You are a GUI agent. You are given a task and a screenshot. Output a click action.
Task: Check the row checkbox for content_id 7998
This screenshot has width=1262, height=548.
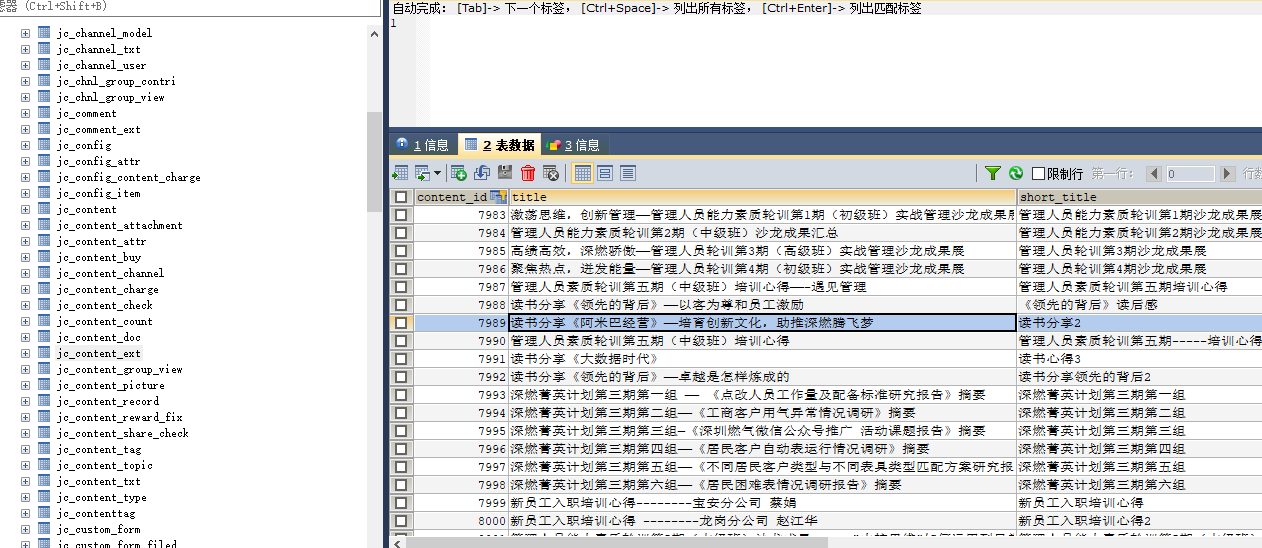click(401, 485)
